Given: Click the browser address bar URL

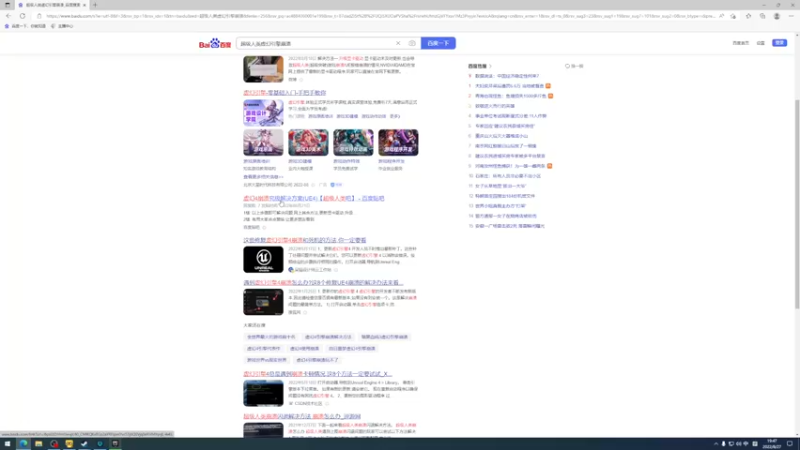Looking at the screenshot, I should click(x=380, y=16).
